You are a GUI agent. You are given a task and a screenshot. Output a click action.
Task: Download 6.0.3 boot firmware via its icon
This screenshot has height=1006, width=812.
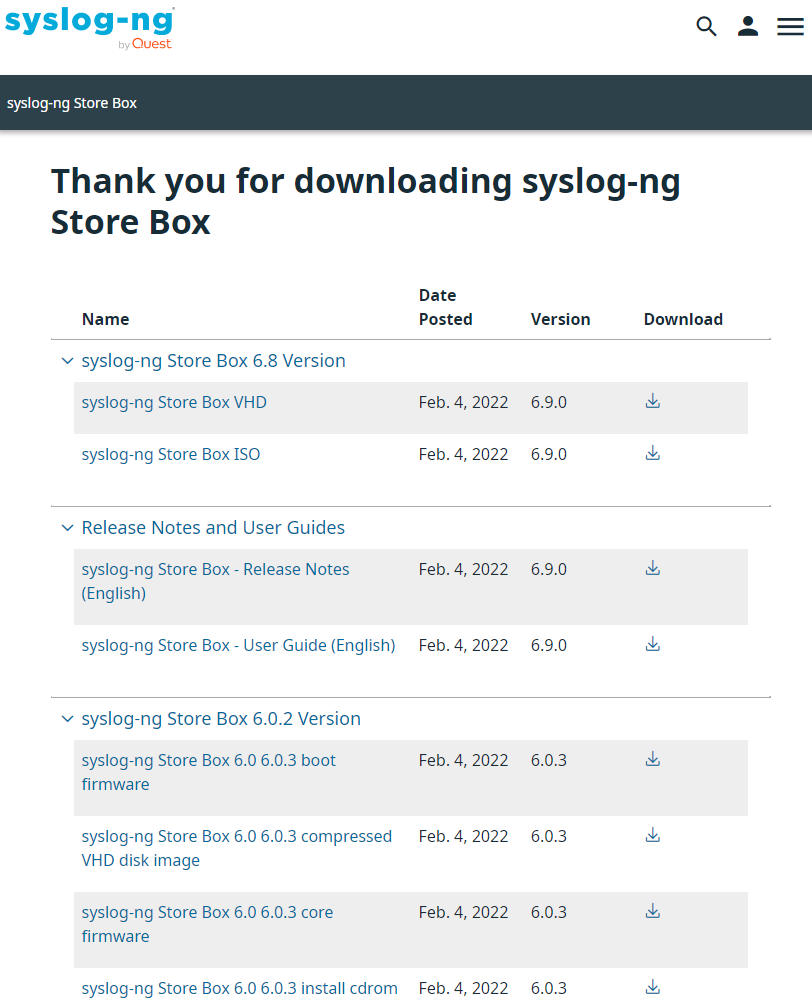coord(653,760)
